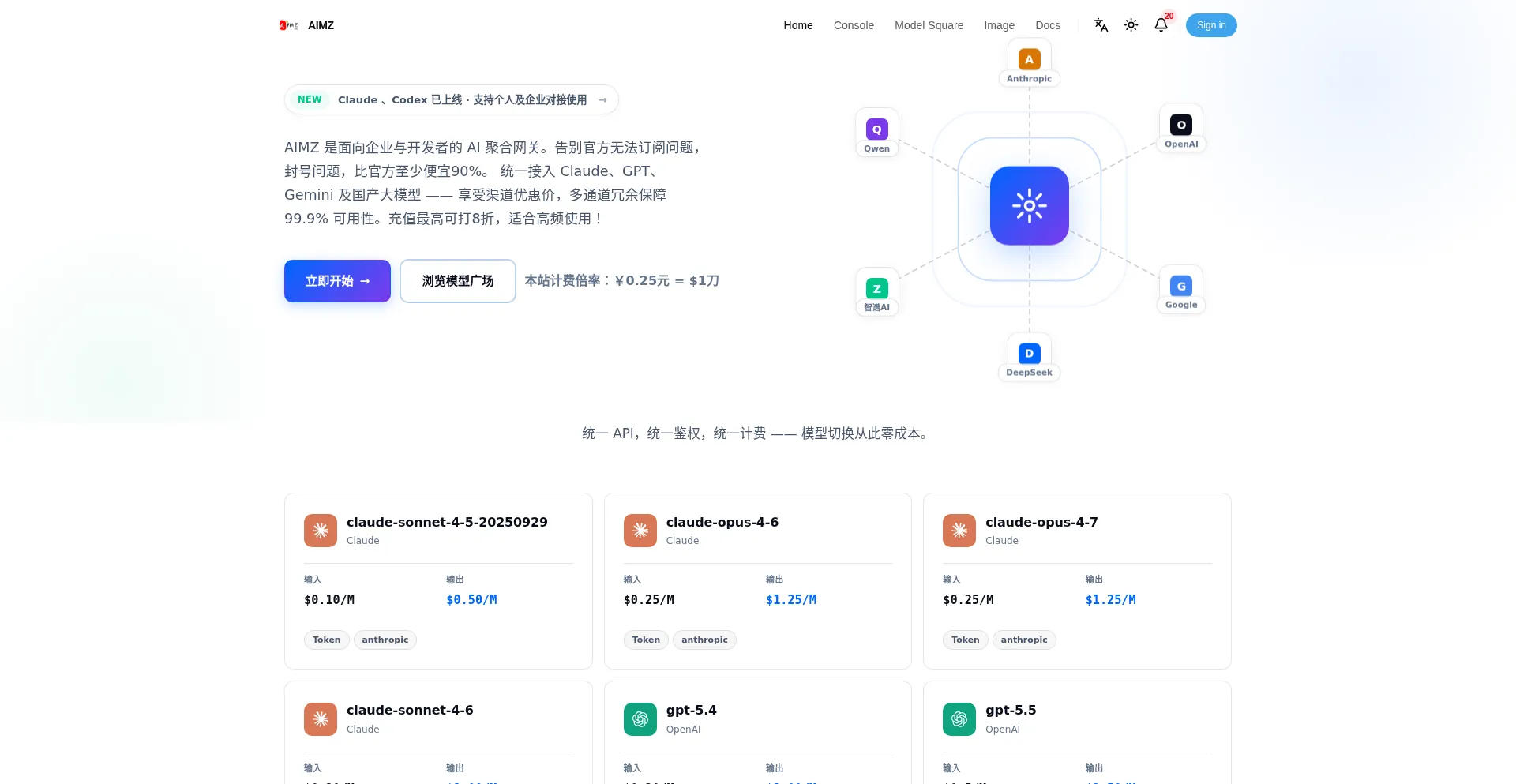Click the $0.25/M input price on claude-opus-4-7
This screenshot has width=1516, height=784.
(x=968, y=600)
